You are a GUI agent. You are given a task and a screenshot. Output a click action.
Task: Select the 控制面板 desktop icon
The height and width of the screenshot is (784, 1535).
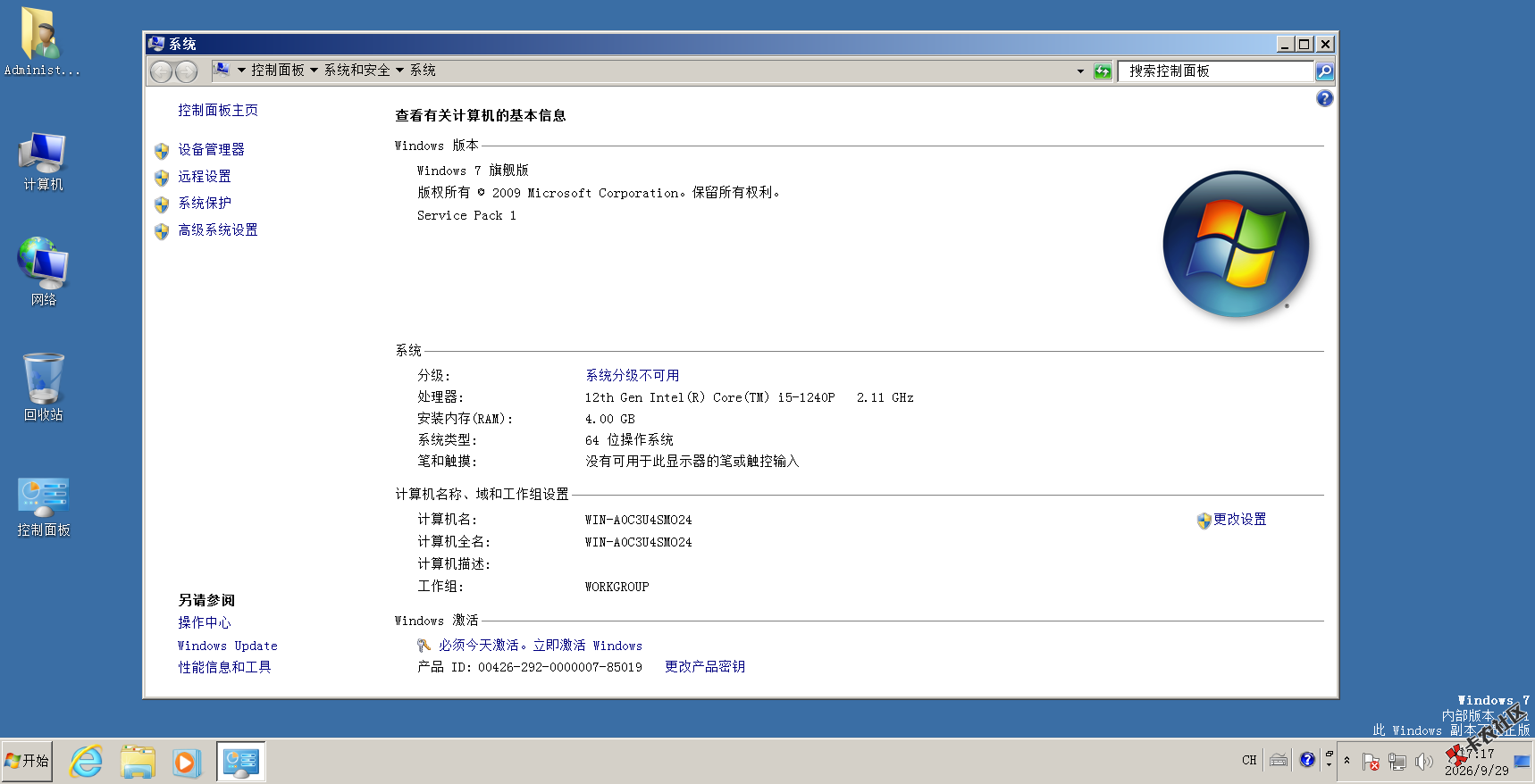[43, 506]
